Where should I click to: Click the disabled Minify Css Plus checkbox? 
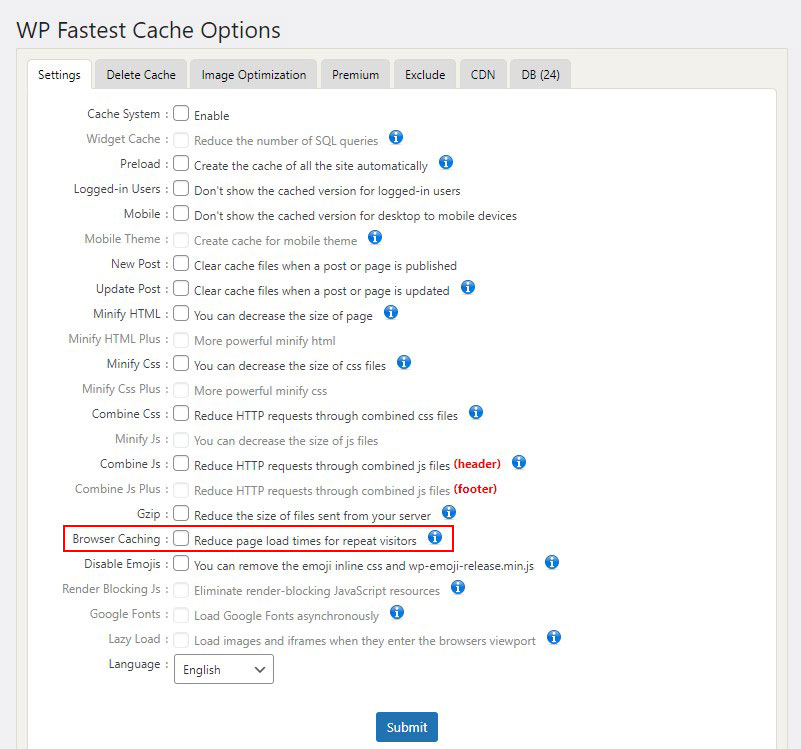coord(181,390)
